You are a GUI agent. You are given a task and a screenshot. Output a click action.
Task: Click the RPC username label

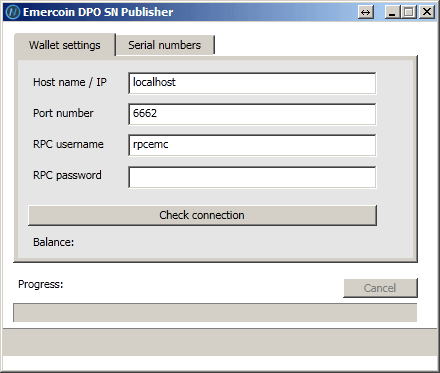click(68, 144)
